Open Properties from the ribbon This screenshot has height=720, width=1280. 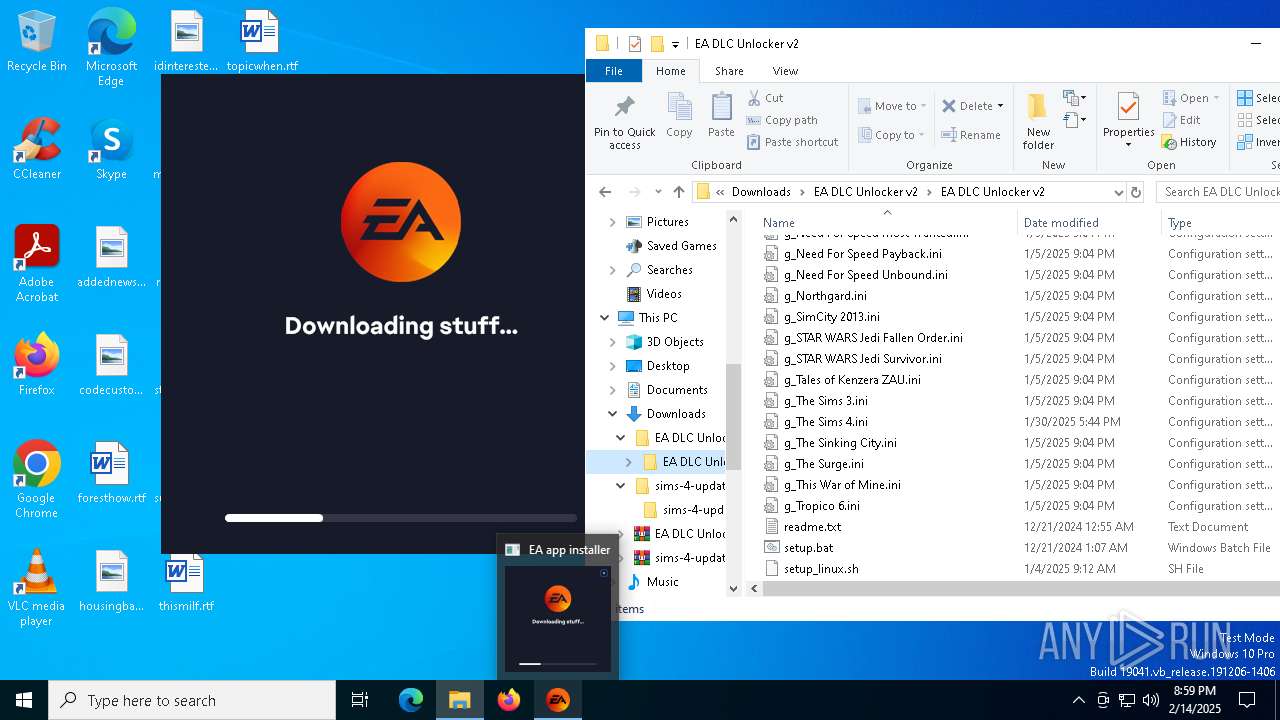tap(1129, 120)
